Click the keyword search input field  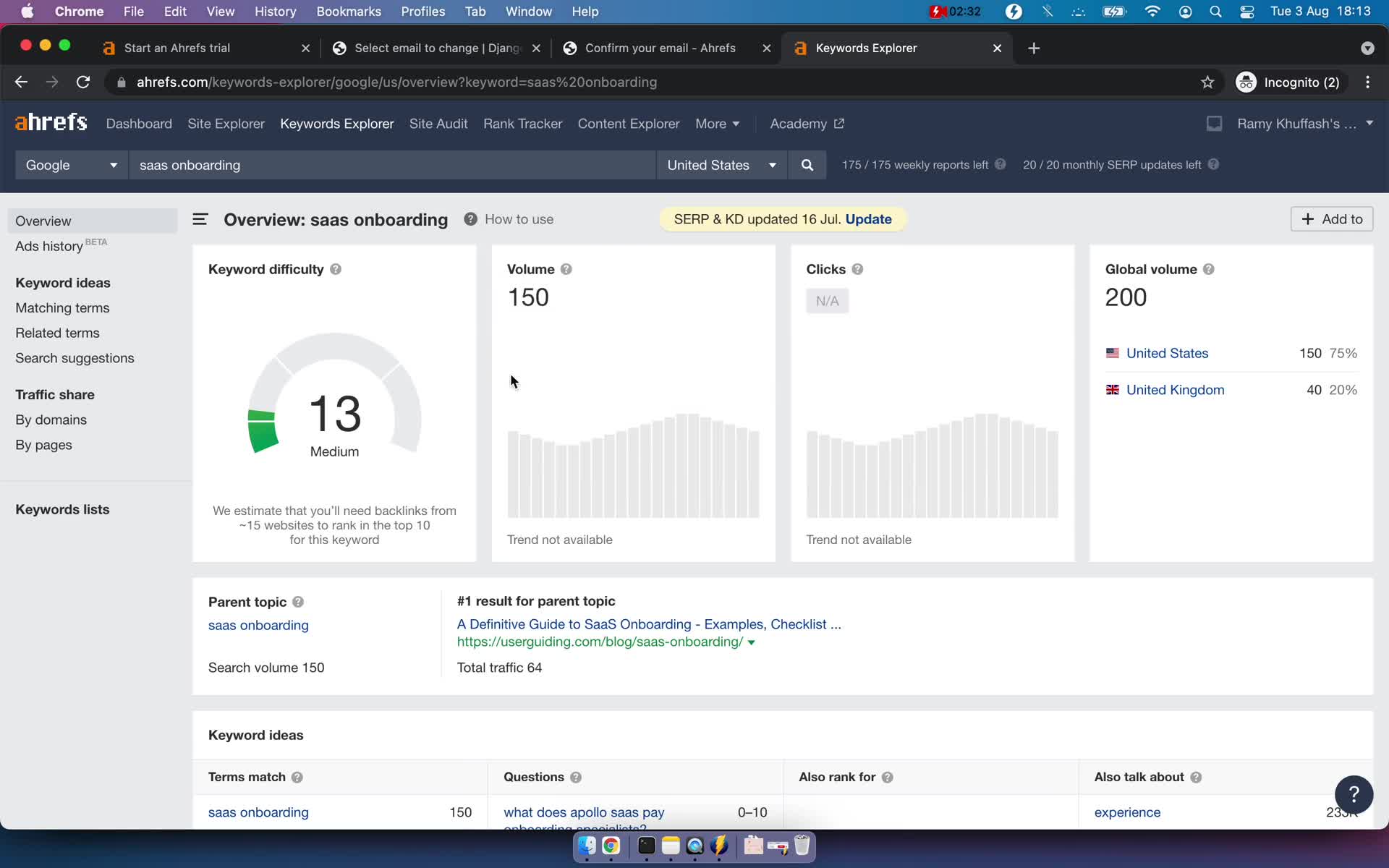pos(392,165)
